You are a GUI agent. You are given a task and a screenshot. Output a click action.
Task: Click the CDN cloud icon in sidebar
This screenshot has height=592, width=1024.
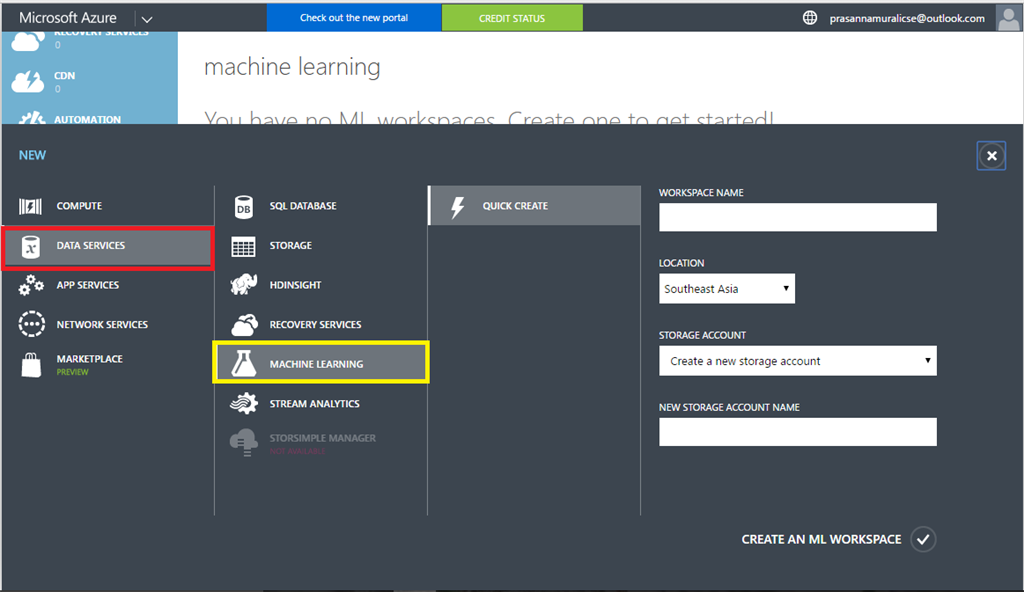27,82
